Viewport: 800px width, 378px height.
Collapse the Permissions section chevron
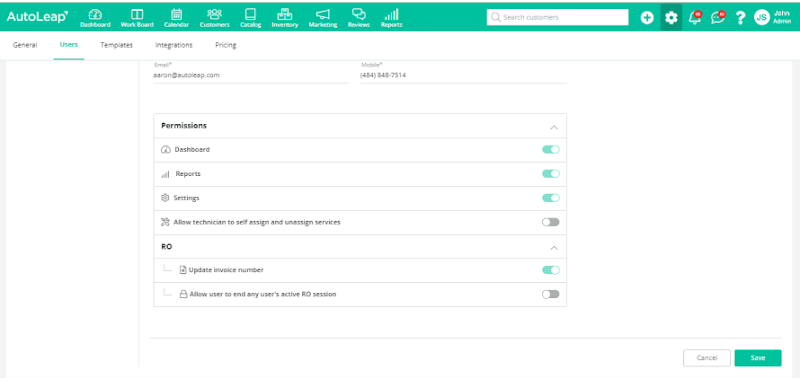click(554, 127)
